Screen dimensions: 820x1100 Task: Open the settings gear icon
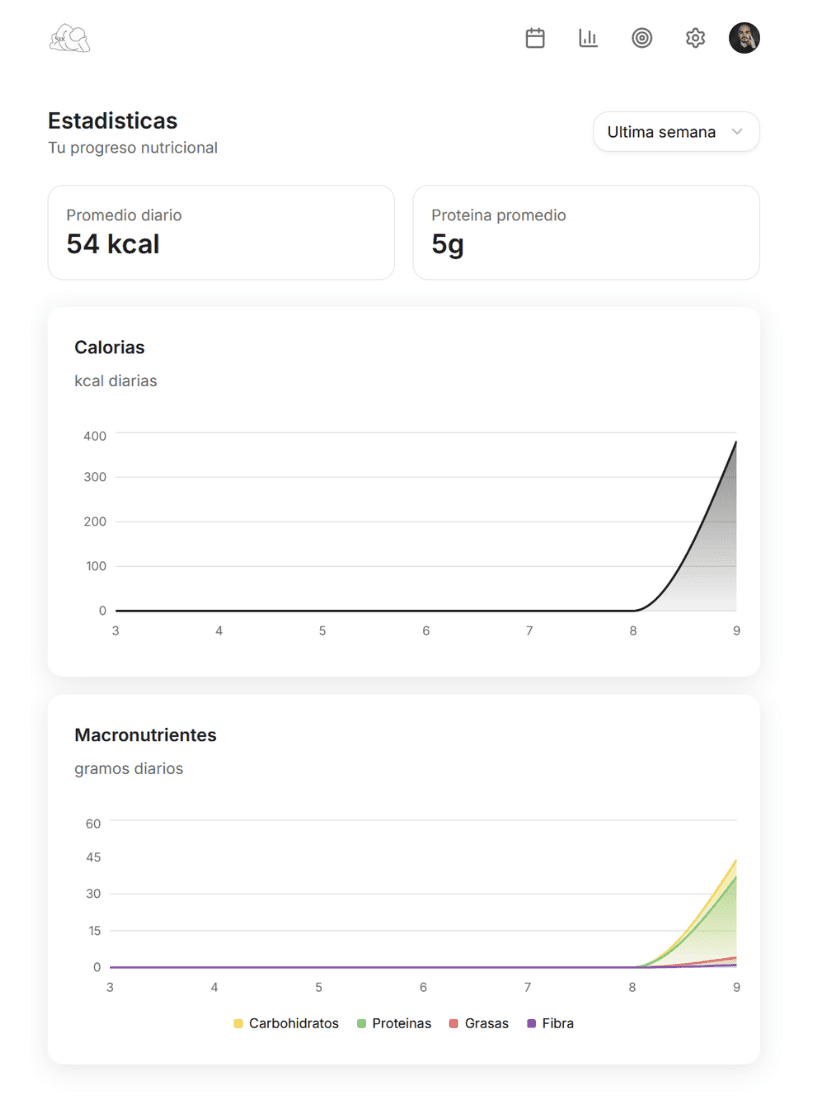pyautogui.click(x=695, y=38)
